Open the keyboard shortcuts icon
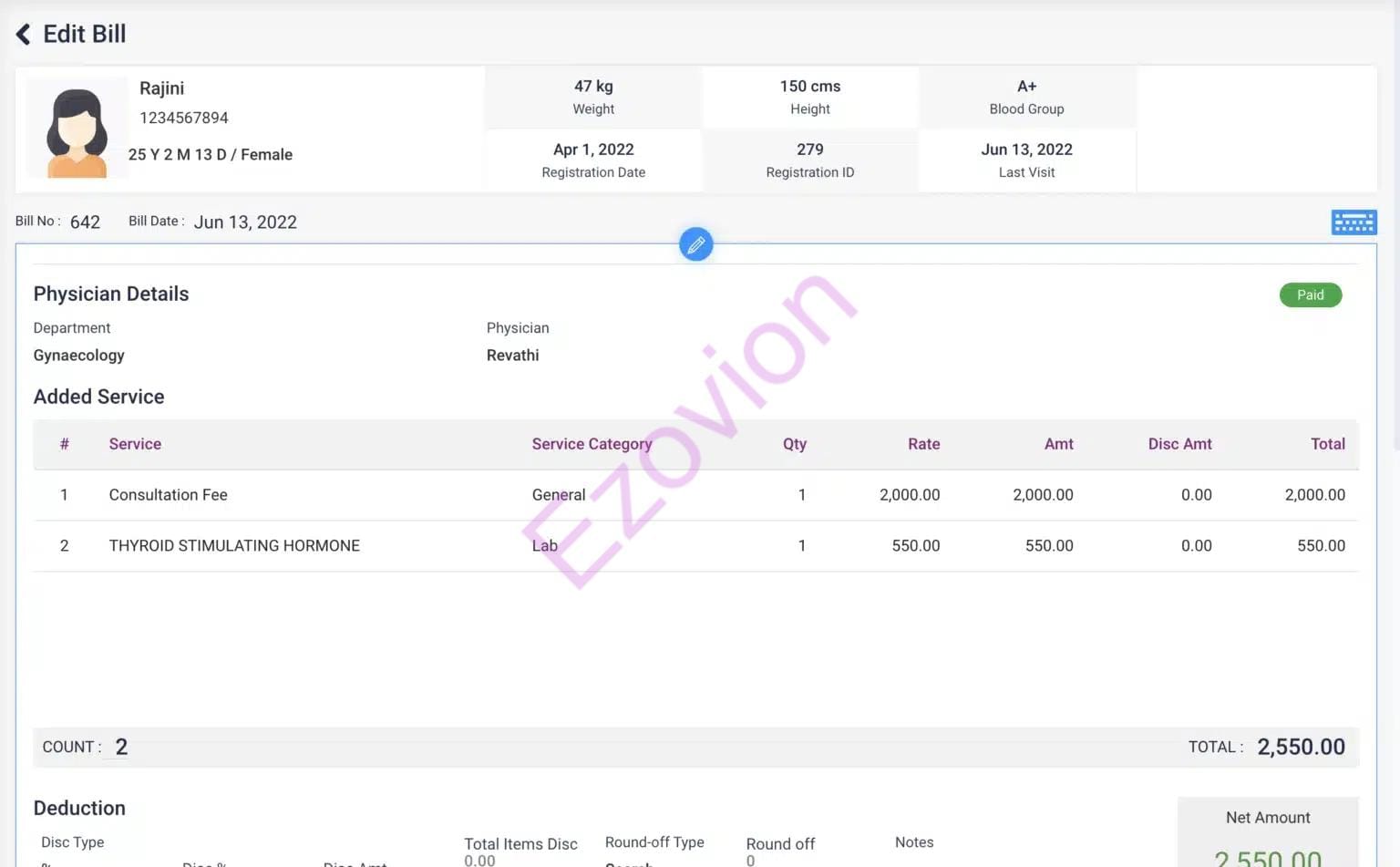Screen dimensions: 1400x867 point(1354,222)
